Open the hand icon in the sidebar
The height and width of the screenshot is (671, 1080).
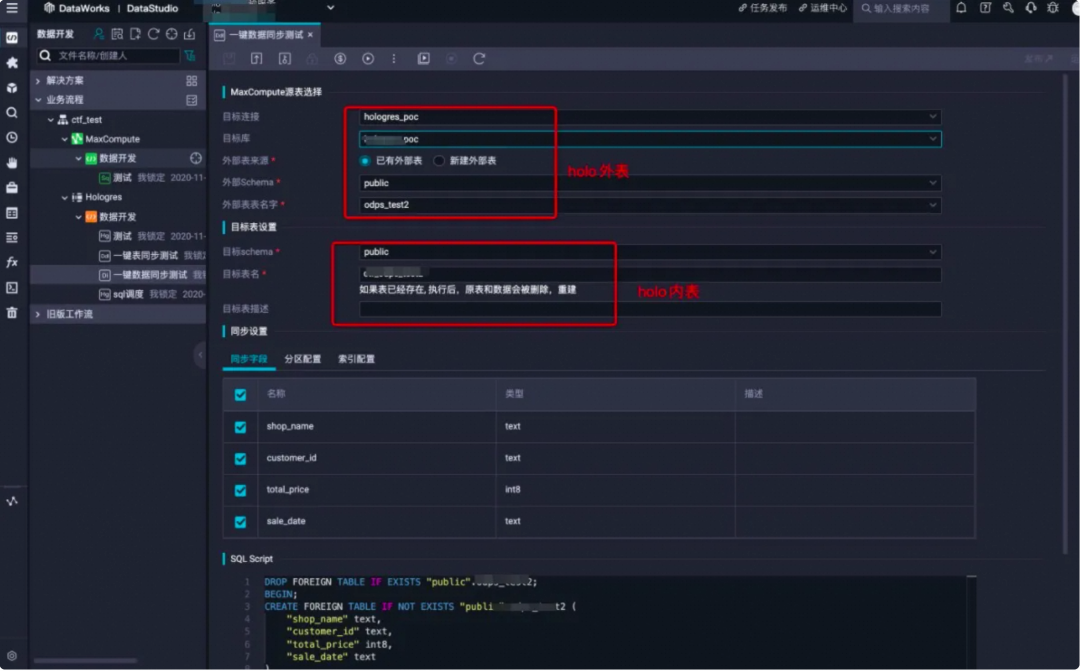pyautogui.click(x=12, y=163)
